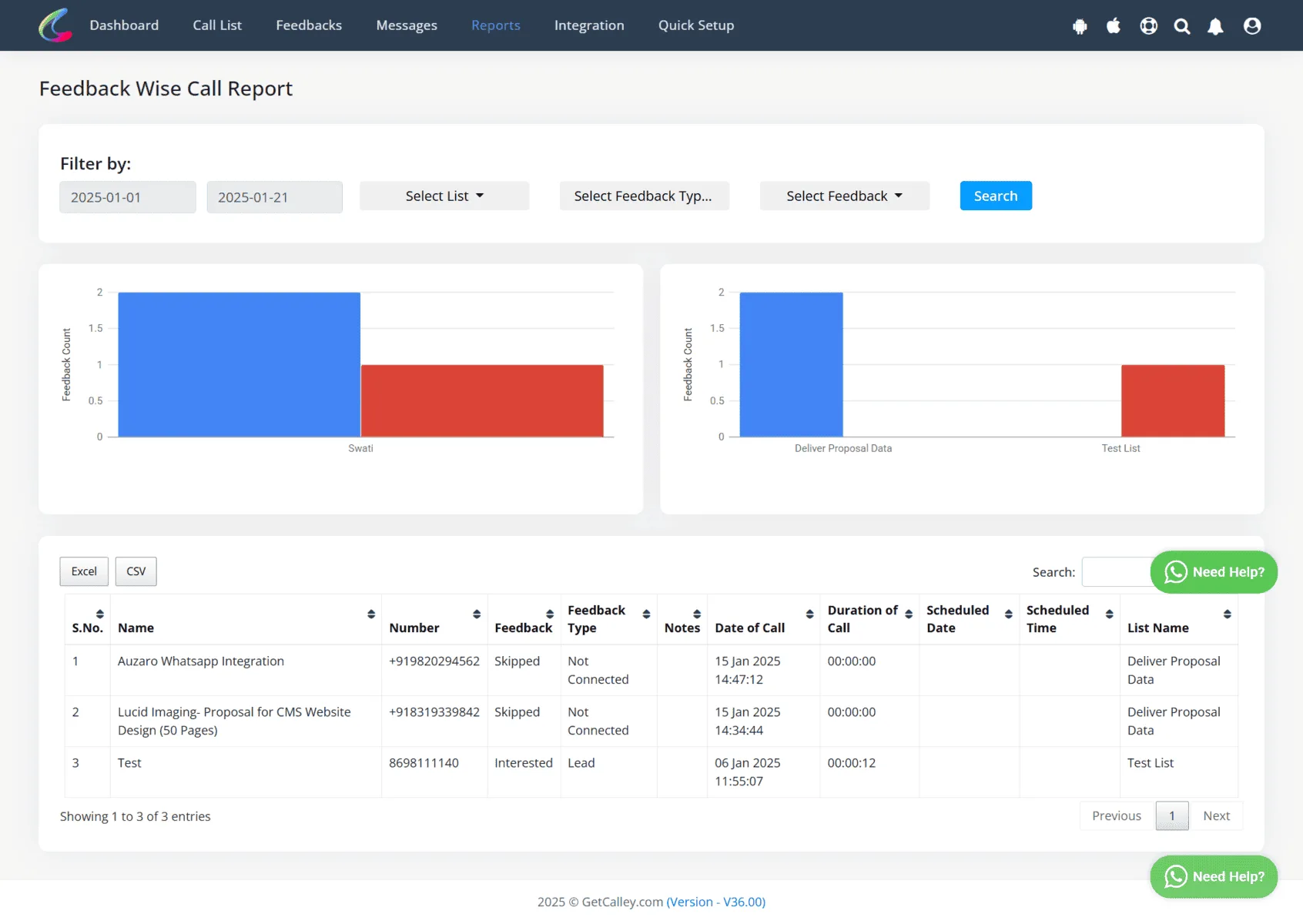
Task: Click the Calley logo icon
Action: point(55,25)
